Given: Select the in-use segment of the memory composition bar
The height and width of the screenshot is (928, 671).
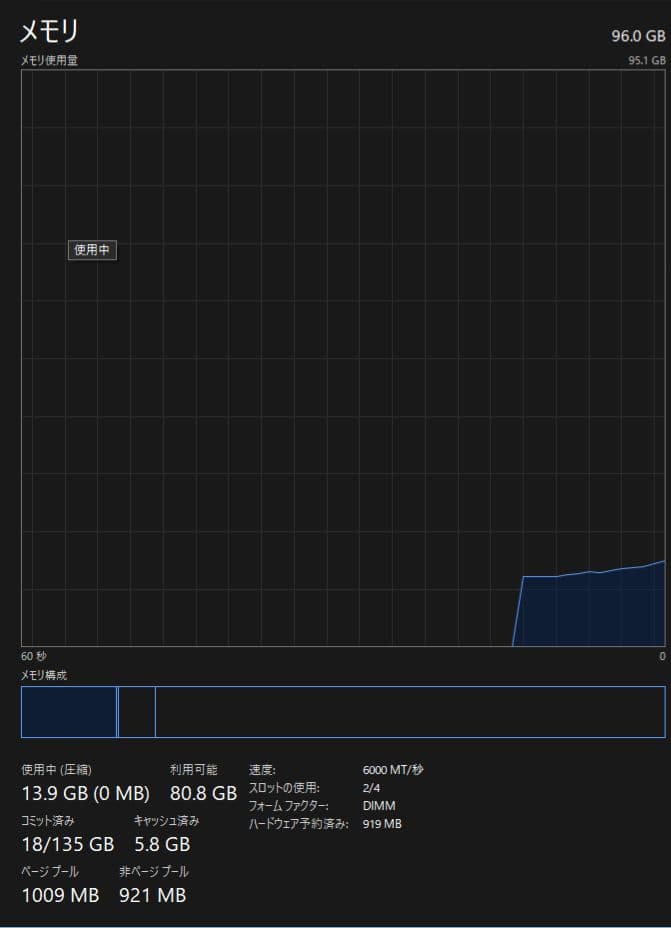Looking at the screenshot, I should pyautogui.click(x=68, y=712).
